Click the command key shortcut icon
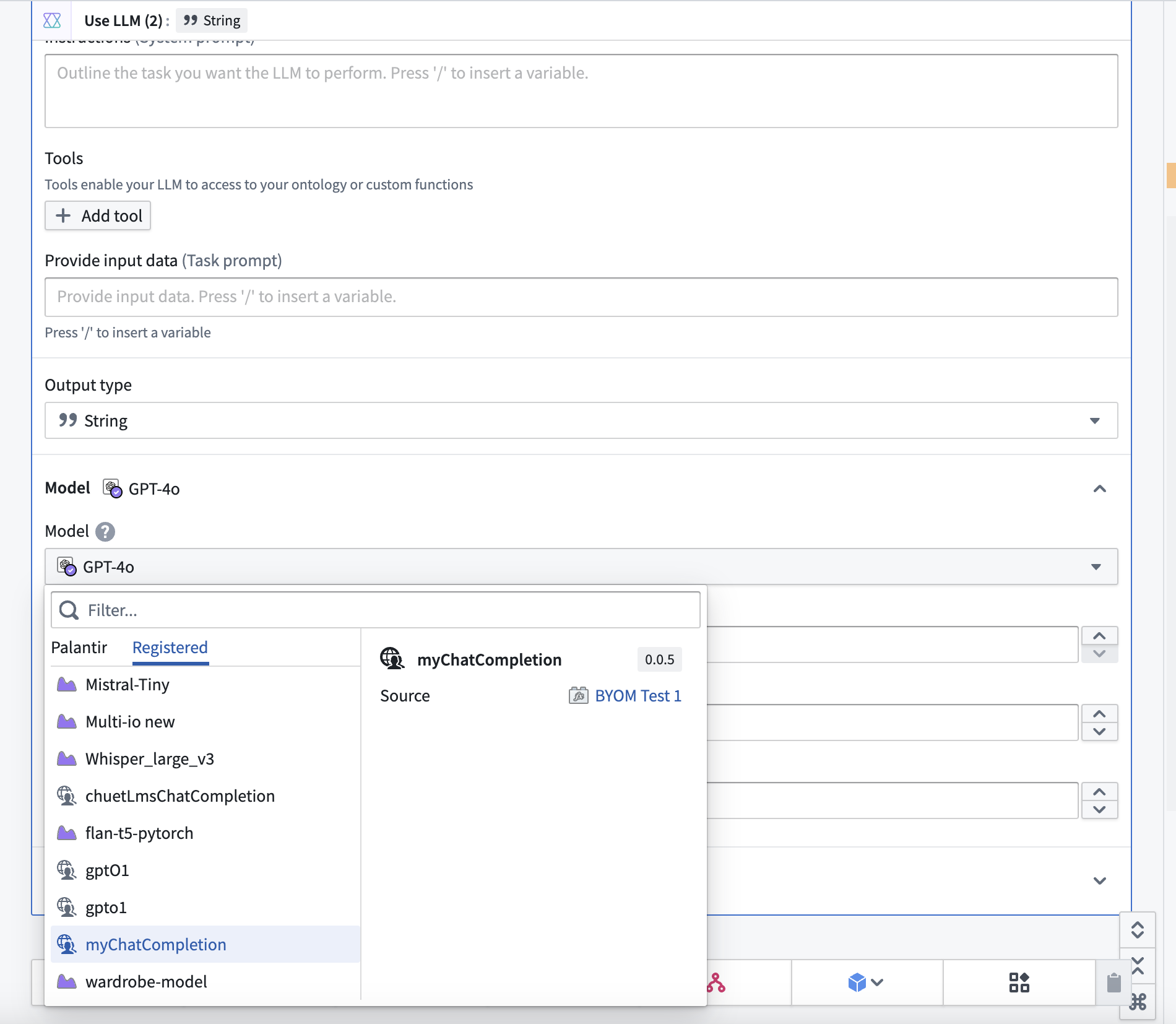The height and width of the screenshot is (1024, 1176). (x=1138, y=1002)
